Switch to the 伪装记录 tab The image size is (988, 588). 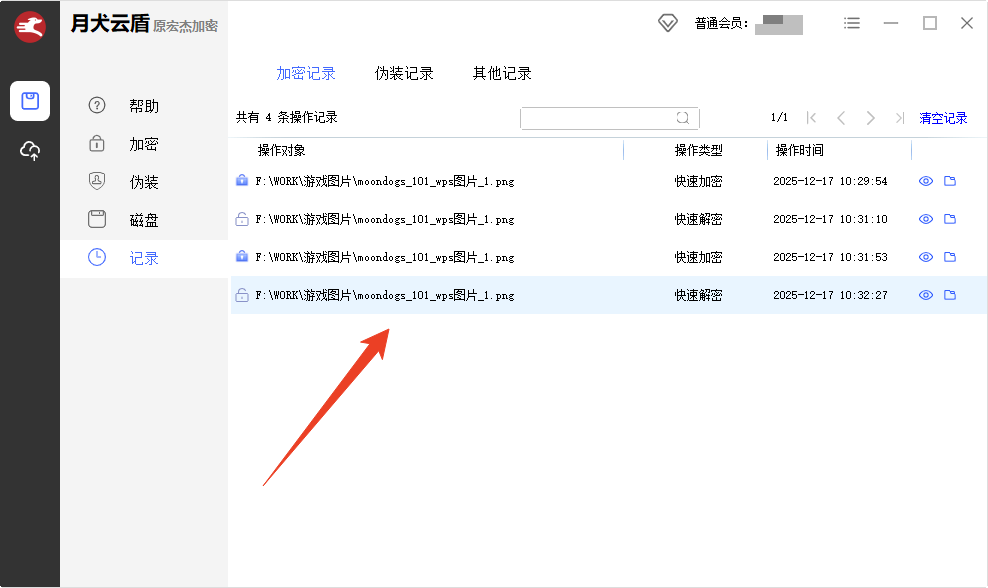point(404,73)
